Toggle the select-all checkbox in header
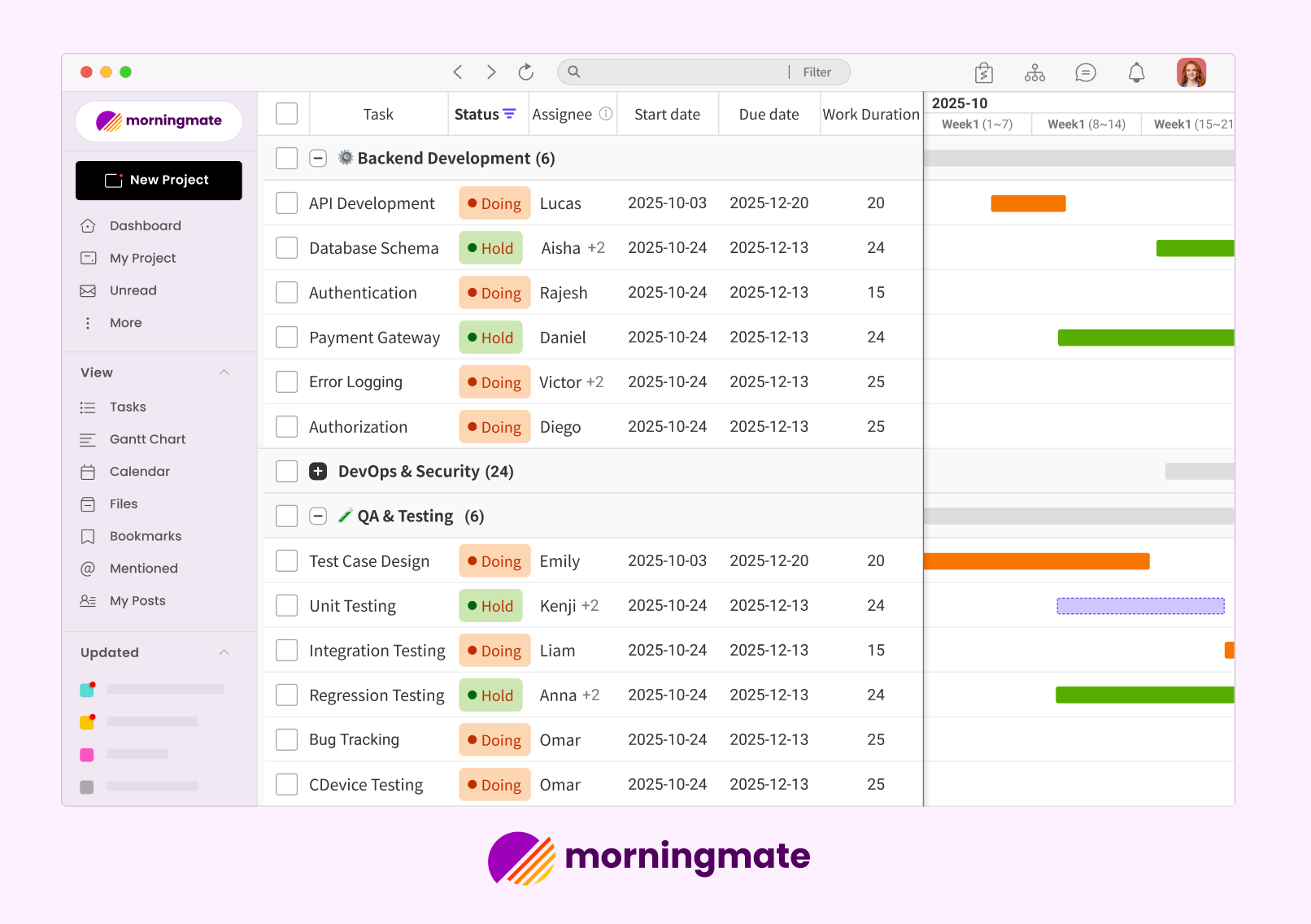Screen dimensions: 1311x924 pyautogui.click(x=286, y=114)
